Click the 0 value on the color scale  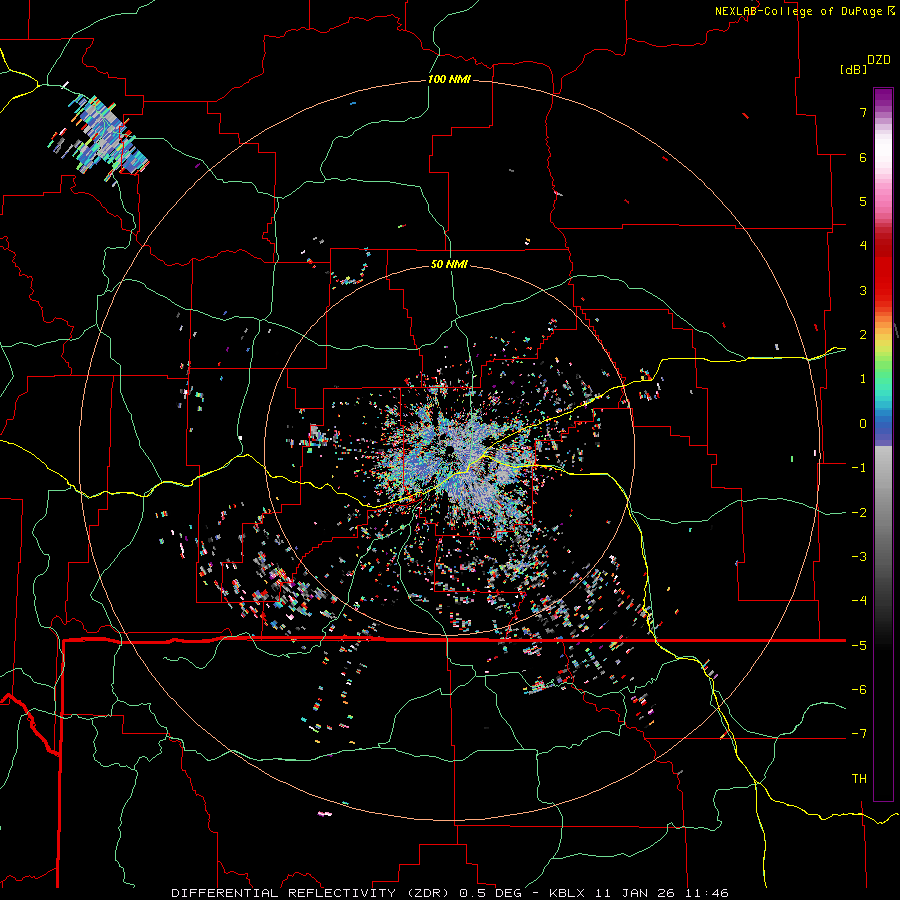coord(863,424)
